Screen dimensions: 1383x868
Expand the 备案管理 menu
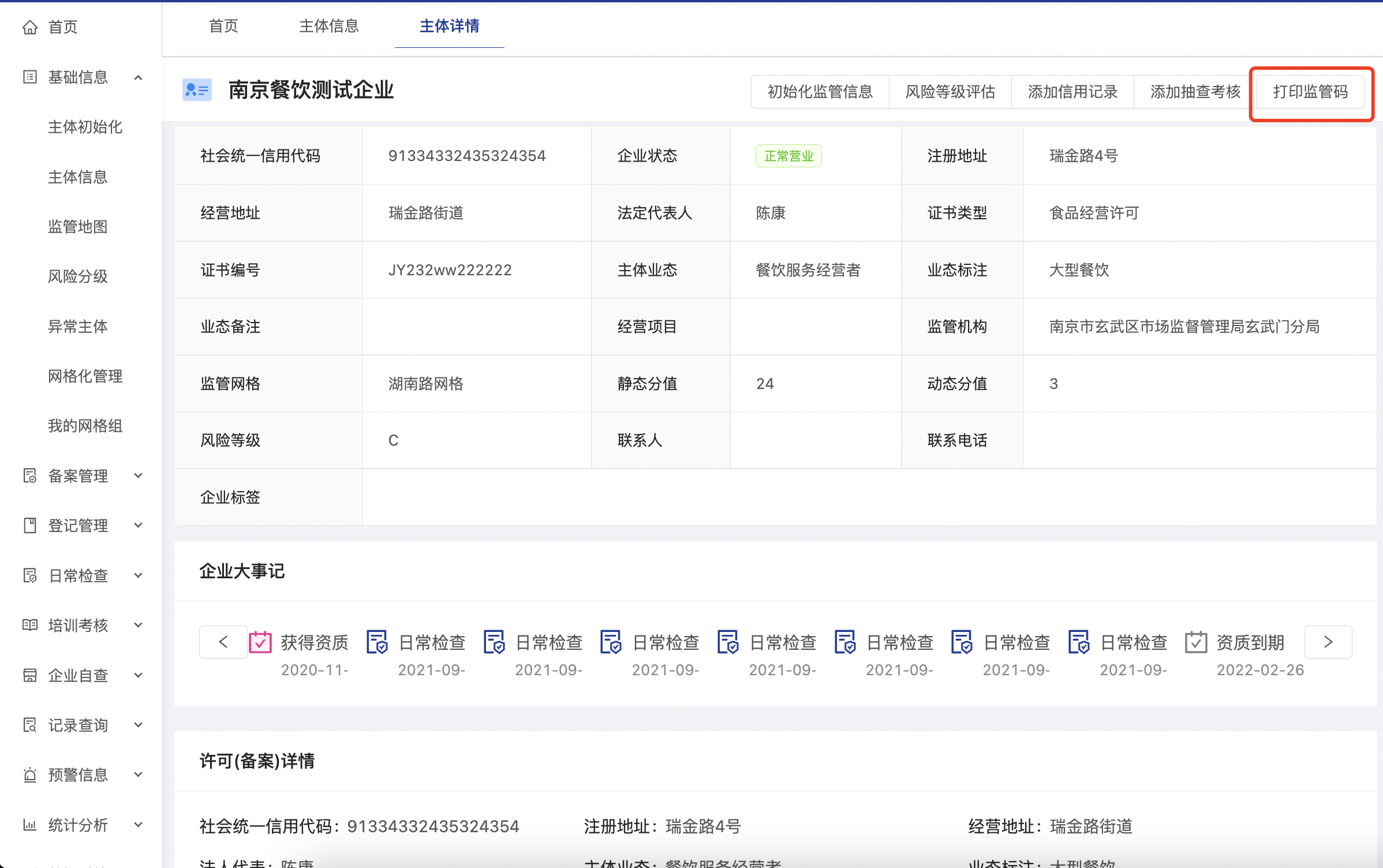[x=138, y=476]
